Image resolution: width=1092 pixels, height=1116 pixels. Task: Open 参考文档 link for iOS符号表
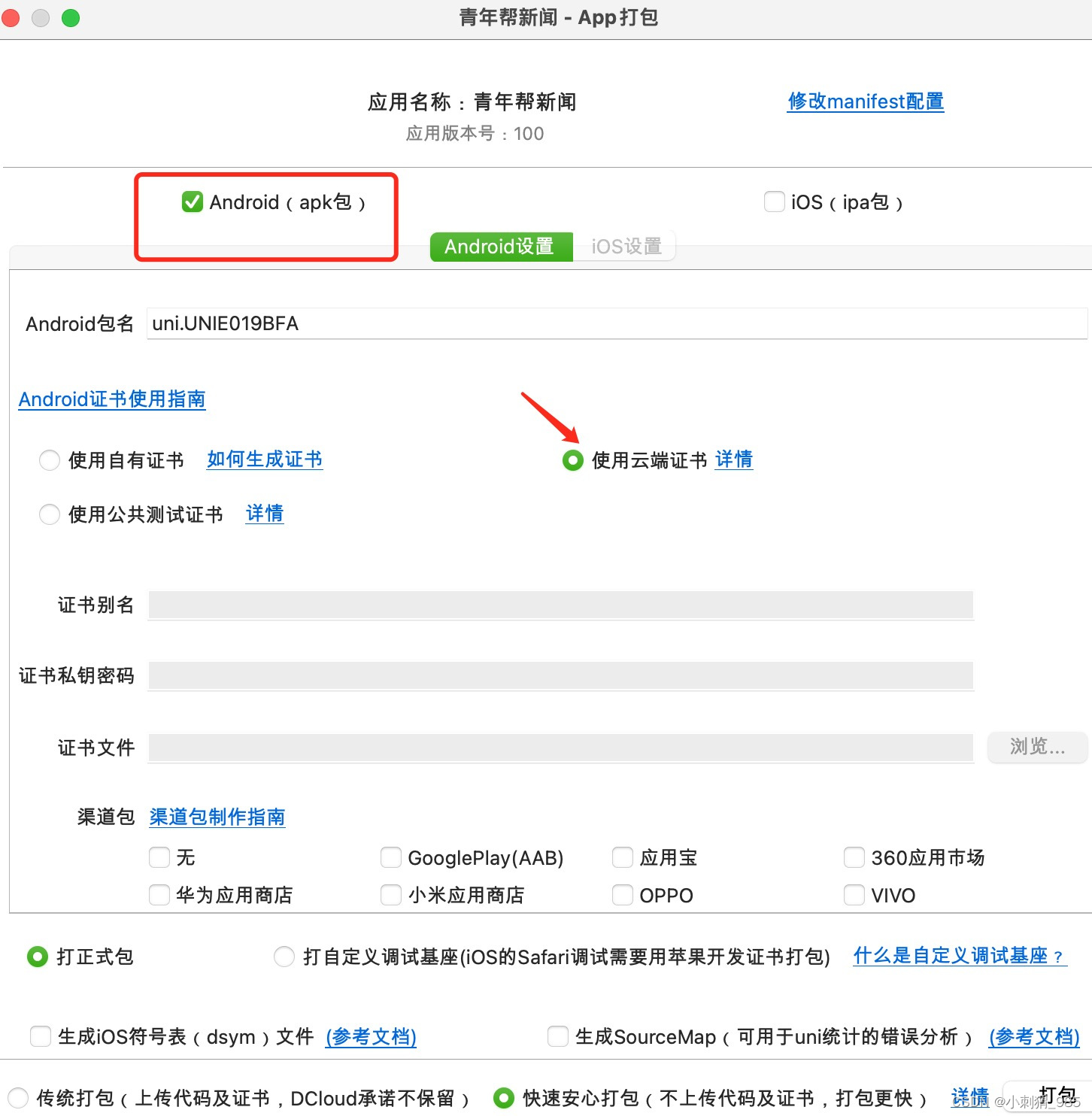click(371, 1037)
